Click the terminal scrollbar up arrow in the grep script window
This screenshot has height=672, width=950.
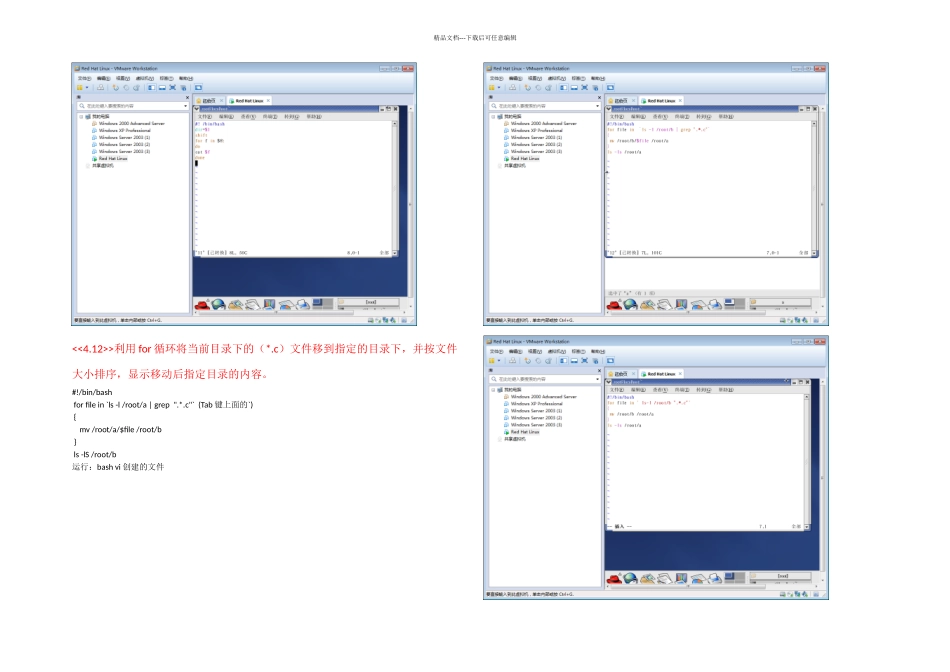tap(814, 124)
